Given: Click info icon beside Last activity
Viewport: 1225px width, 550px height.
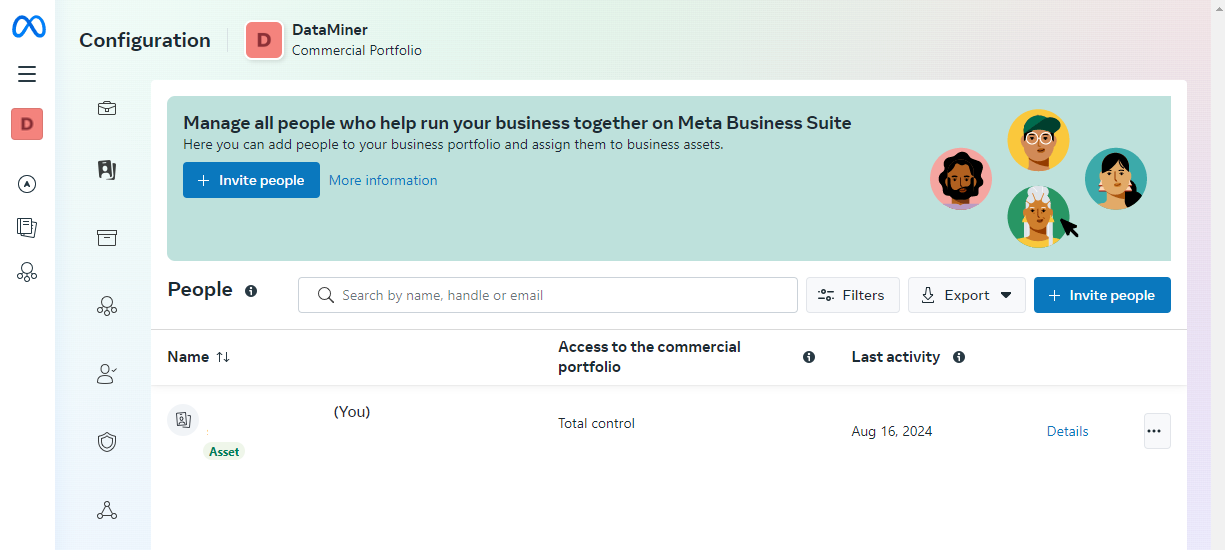Looking at the screenshot, I should click(x=959, y=357).
